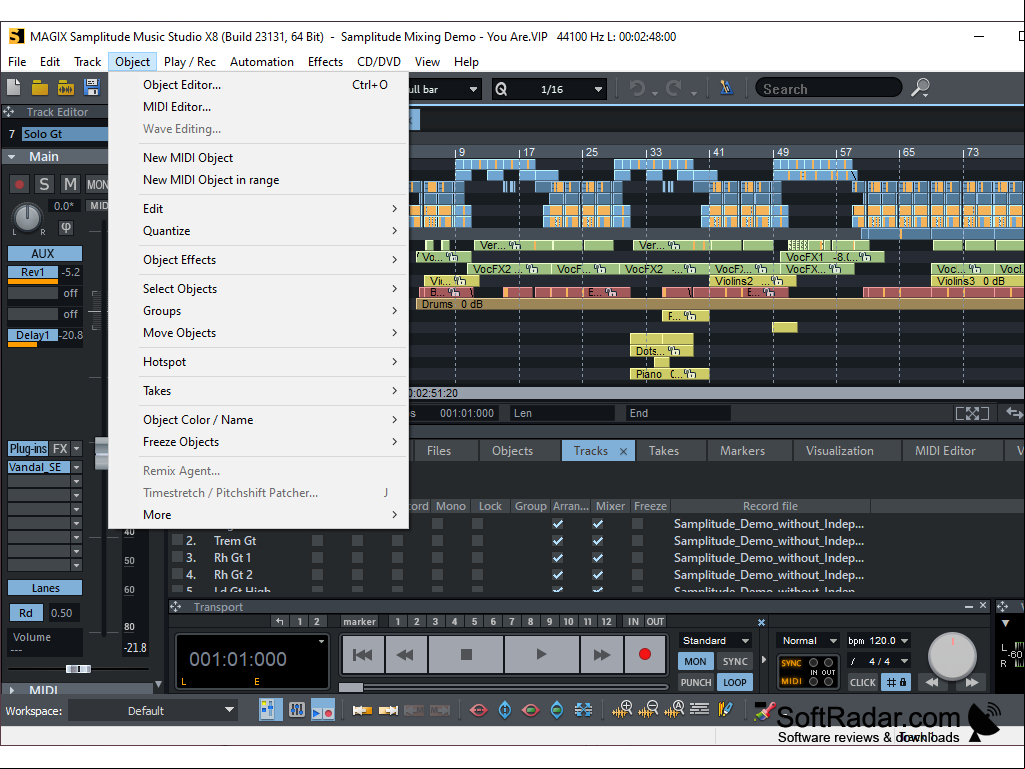Jump to start with skip-back button
This screenshot has width=1025, height=769.
363,654
